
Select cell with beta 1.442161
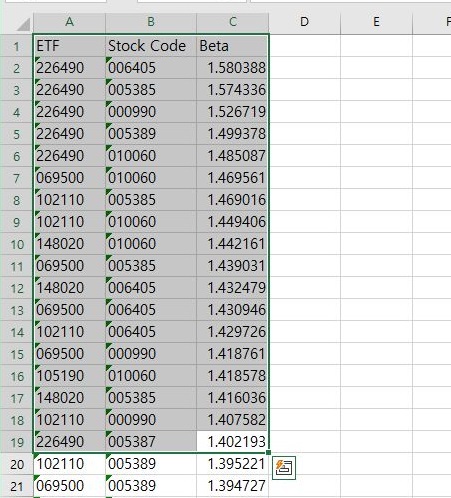click(x=233, y=244)
